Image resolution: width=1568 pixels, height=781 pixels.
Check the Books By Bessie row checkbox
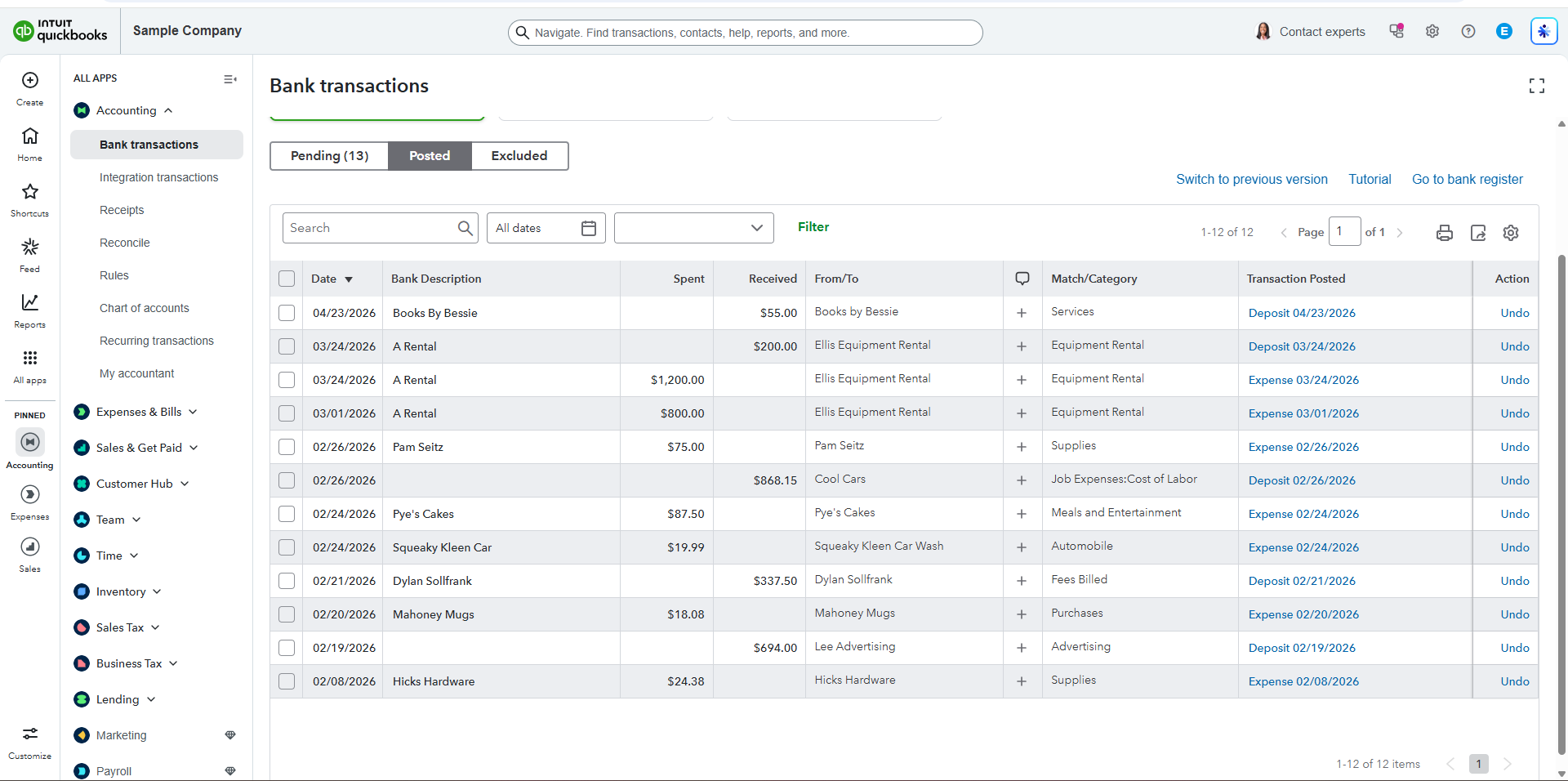point(287,313)
